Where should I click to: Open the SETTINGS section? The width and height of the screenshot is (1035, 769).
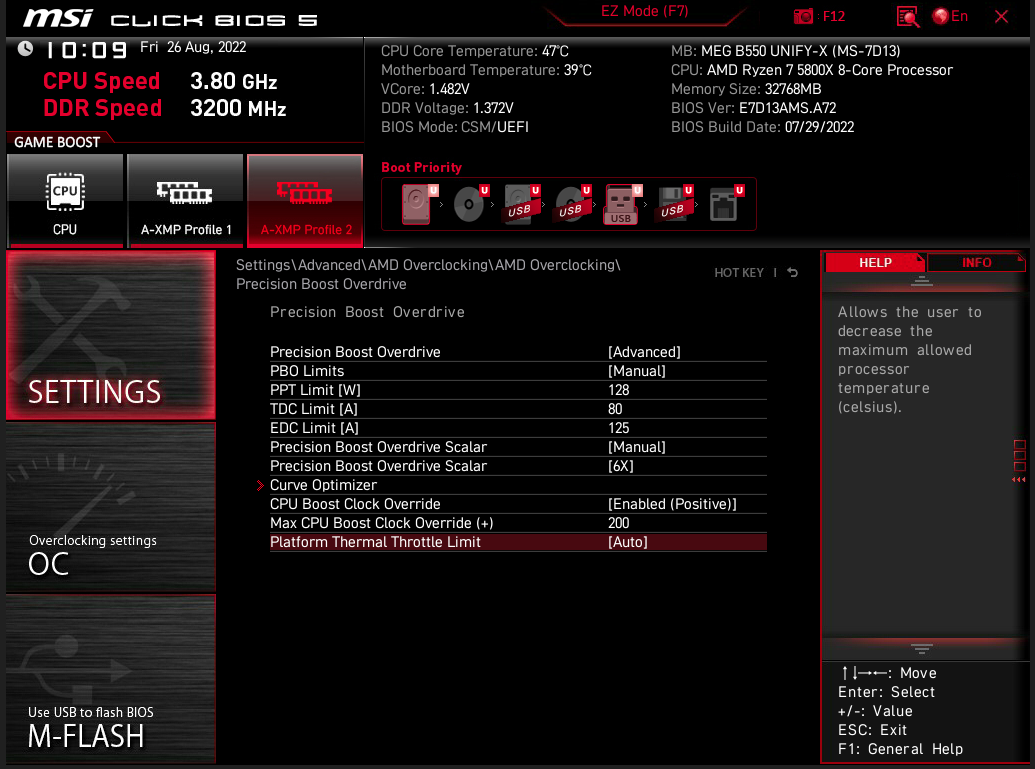[x=111, y=335]
